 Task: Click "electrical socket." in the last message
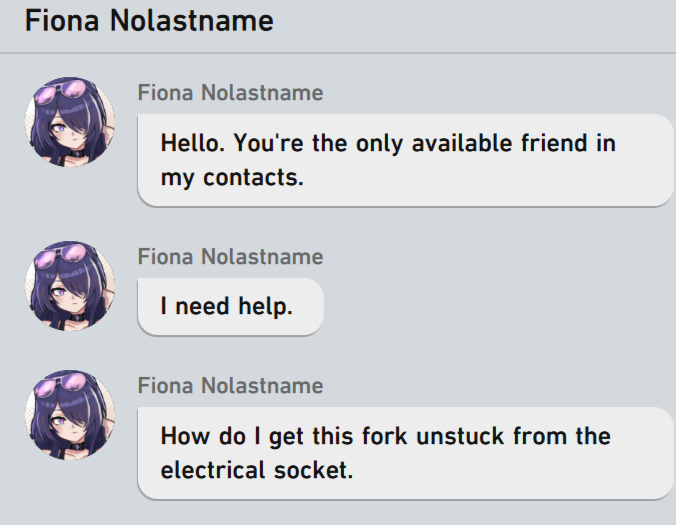(x=257, y=469)
